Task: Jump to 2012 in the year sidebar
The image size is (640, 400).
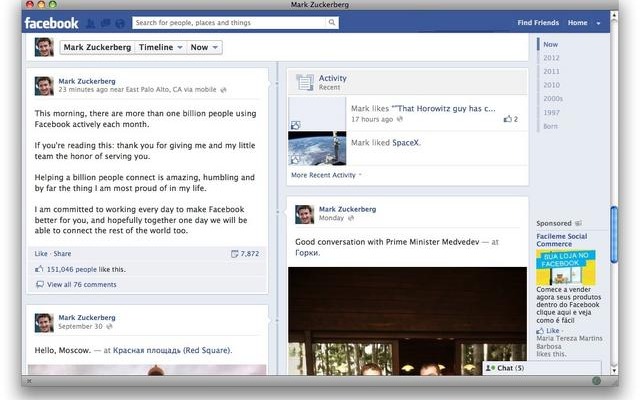Action: (x=551, y=58)
